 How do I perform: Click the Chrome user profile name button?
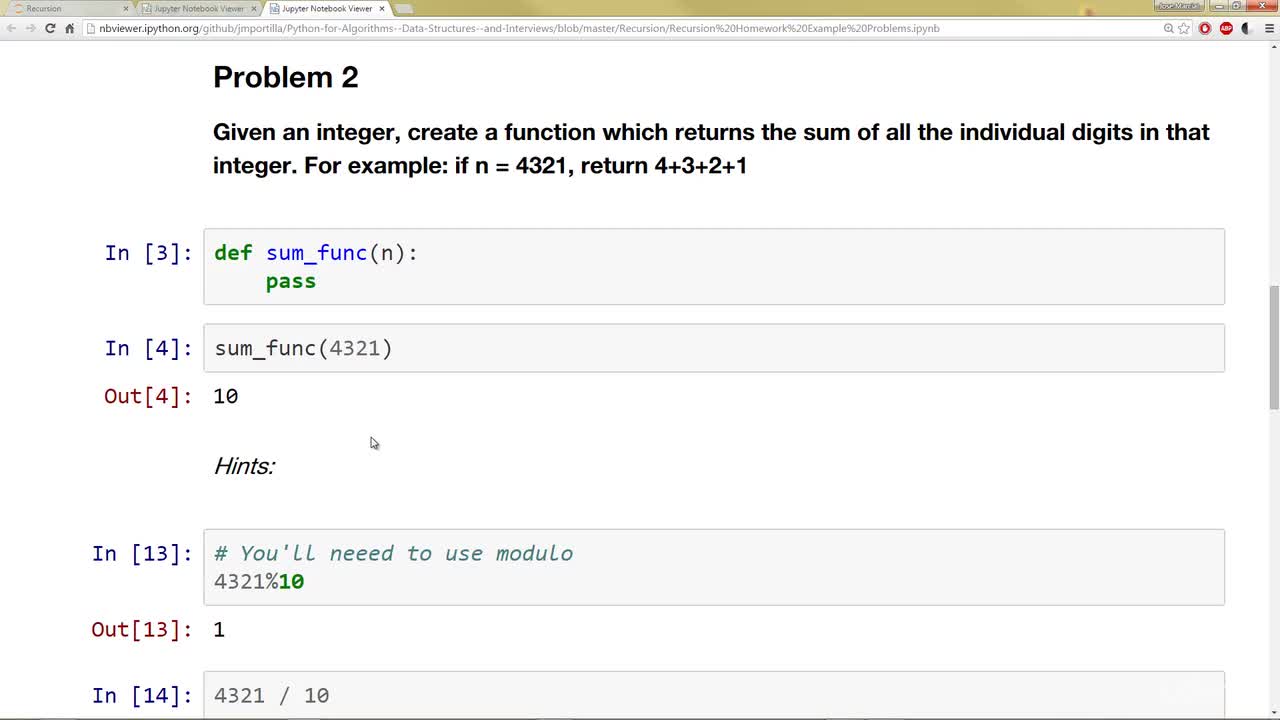click(1178, 6)
